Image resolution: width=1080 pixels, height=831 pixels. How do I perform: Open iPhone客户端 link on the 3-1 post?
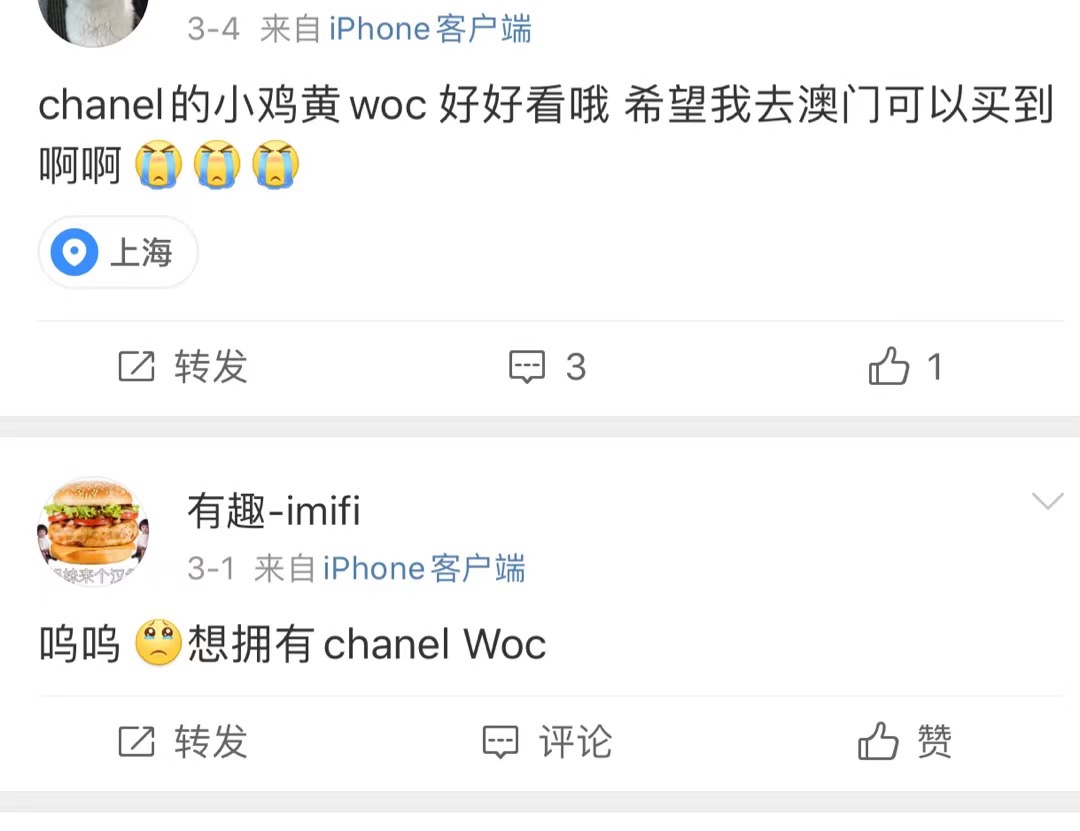click(x=424, y=569)
